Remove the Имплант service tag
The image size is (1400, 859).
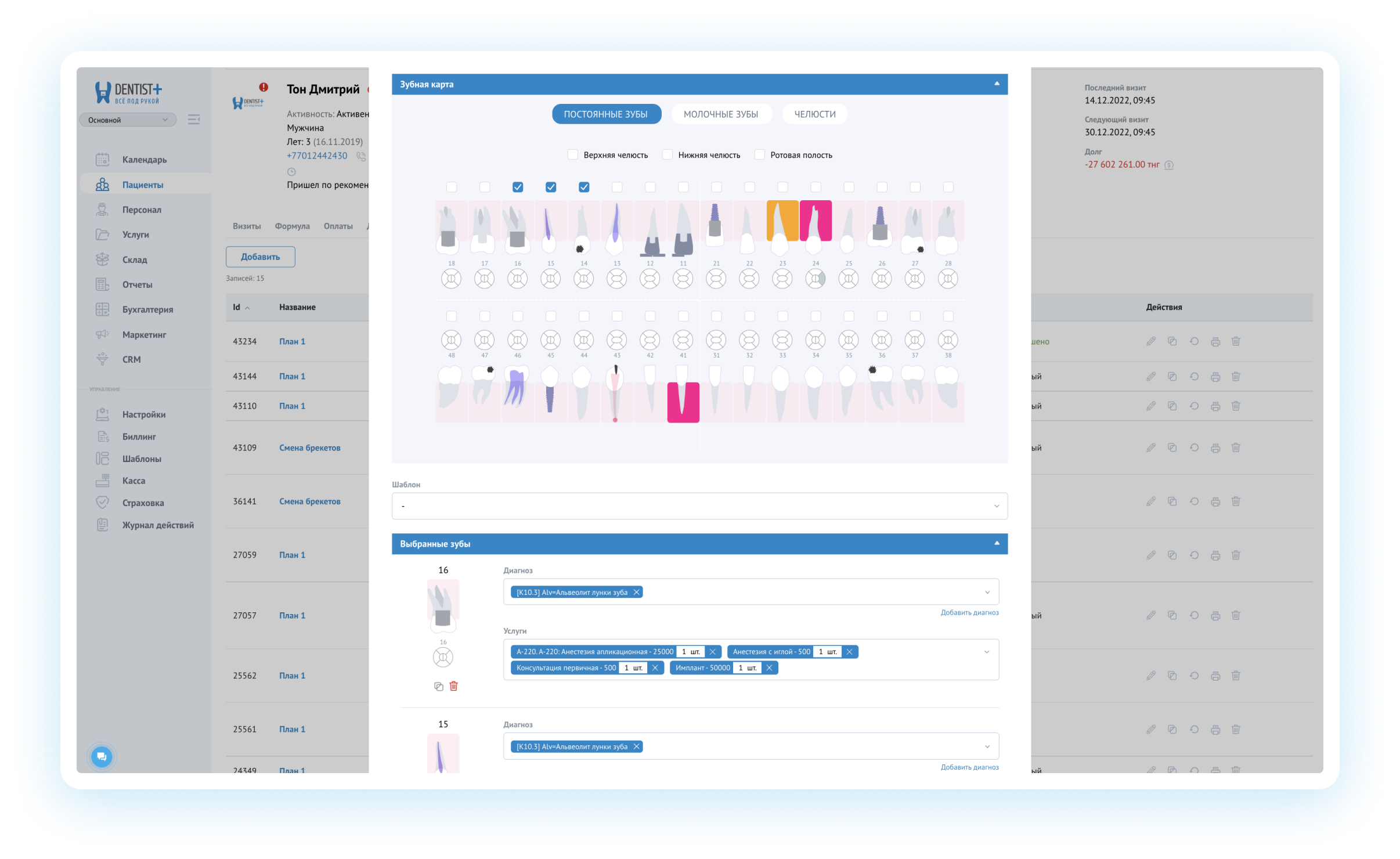click(769, 668)
